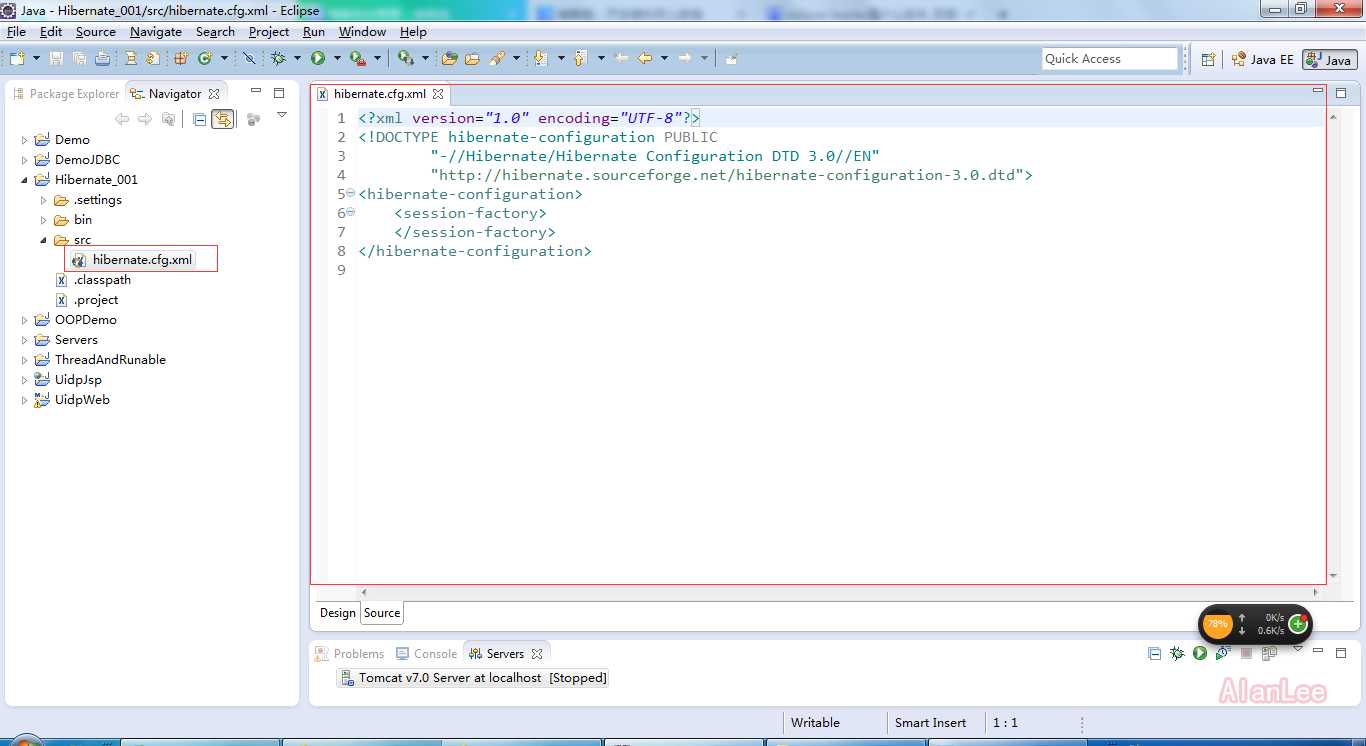Click the Save toolbar icon
This screenshot has width=1366, height=746.
56,58
